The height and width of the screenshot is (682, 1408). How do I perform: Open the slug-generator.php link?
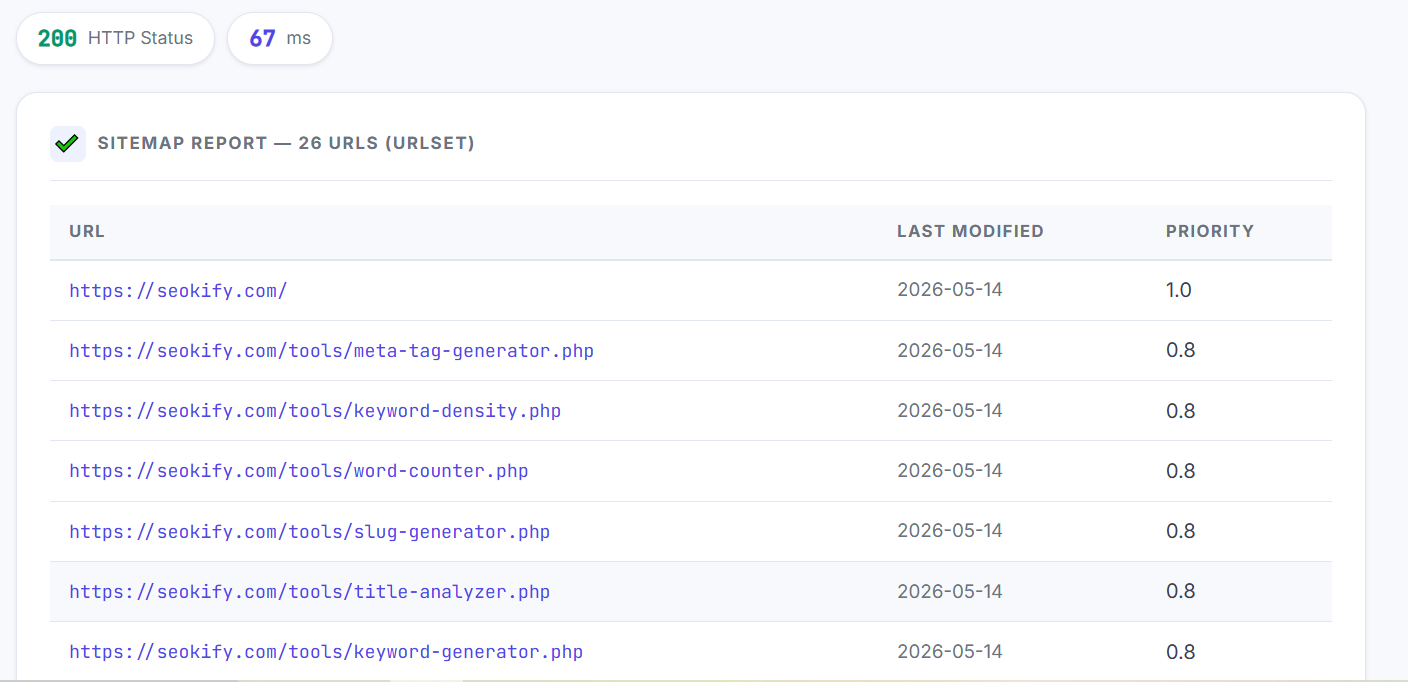[310, 532]
